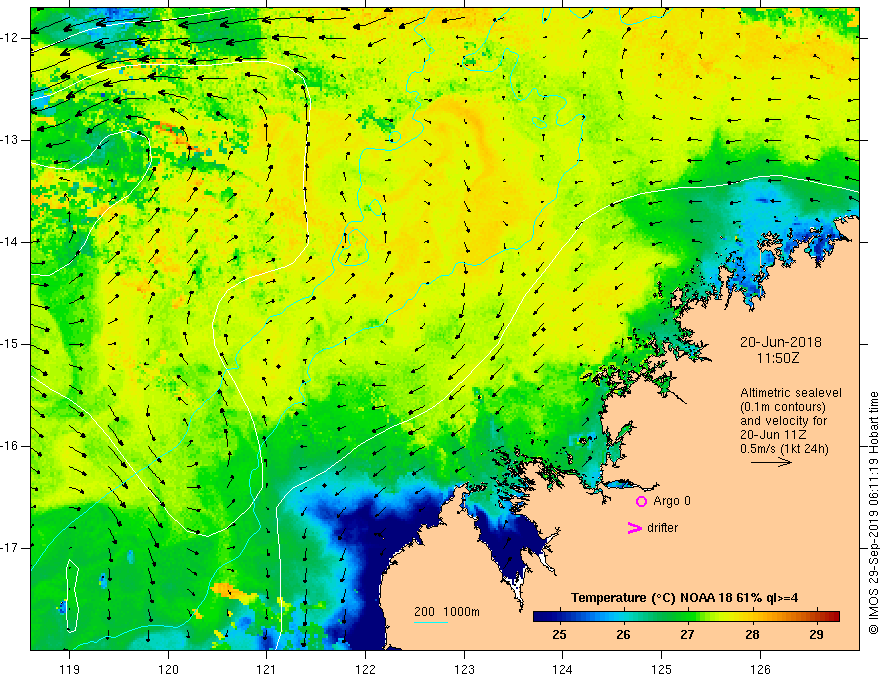Click the '124' longitude axis label

point(563,669)
